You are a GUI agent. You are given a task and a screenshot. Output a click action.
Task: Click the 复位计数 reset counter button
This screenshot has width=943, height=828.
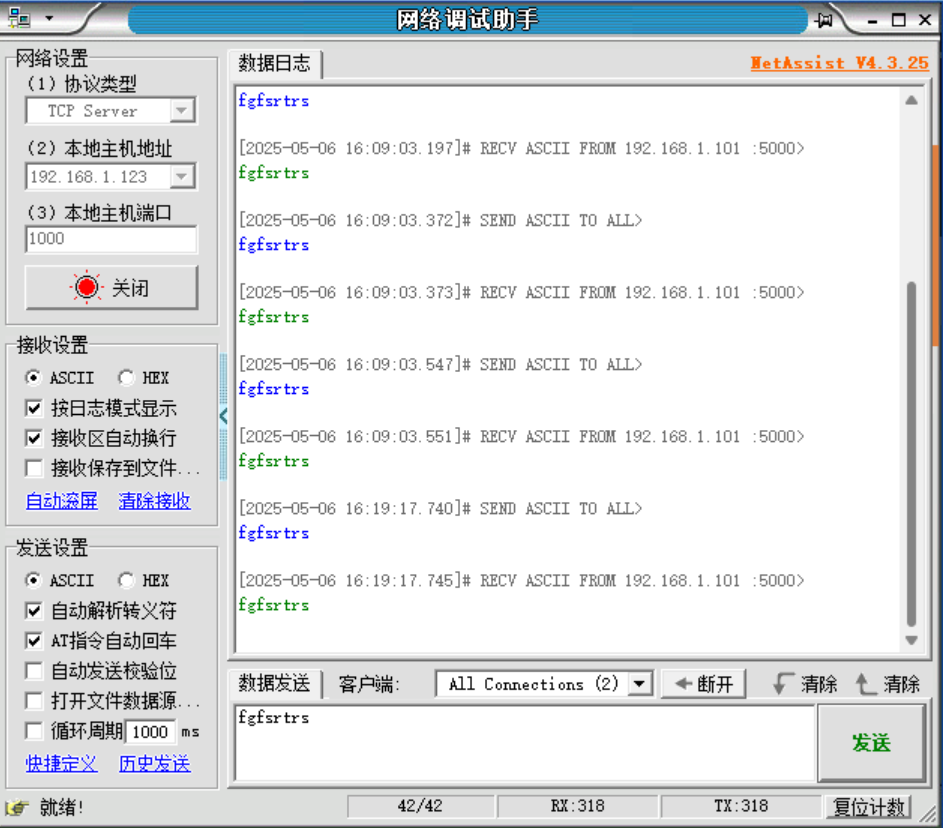pyautogui.click(x=868, y=807)
